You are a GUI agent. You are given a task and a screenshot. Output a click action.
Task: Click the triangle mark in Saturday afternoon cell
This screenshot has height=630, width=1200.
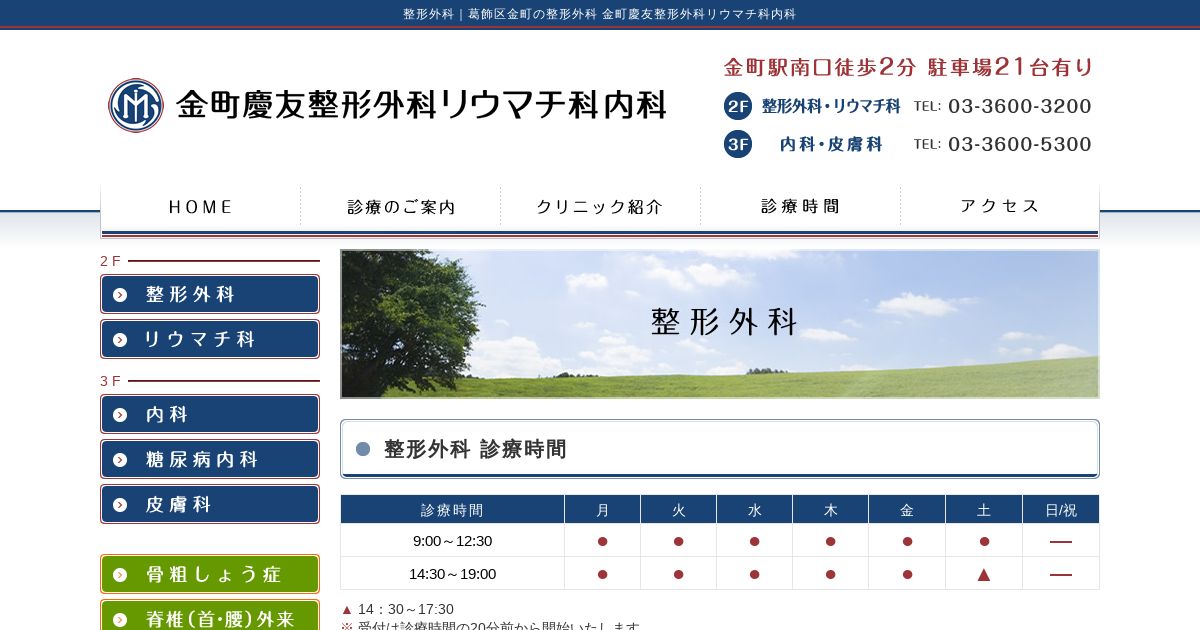(984, 574)
